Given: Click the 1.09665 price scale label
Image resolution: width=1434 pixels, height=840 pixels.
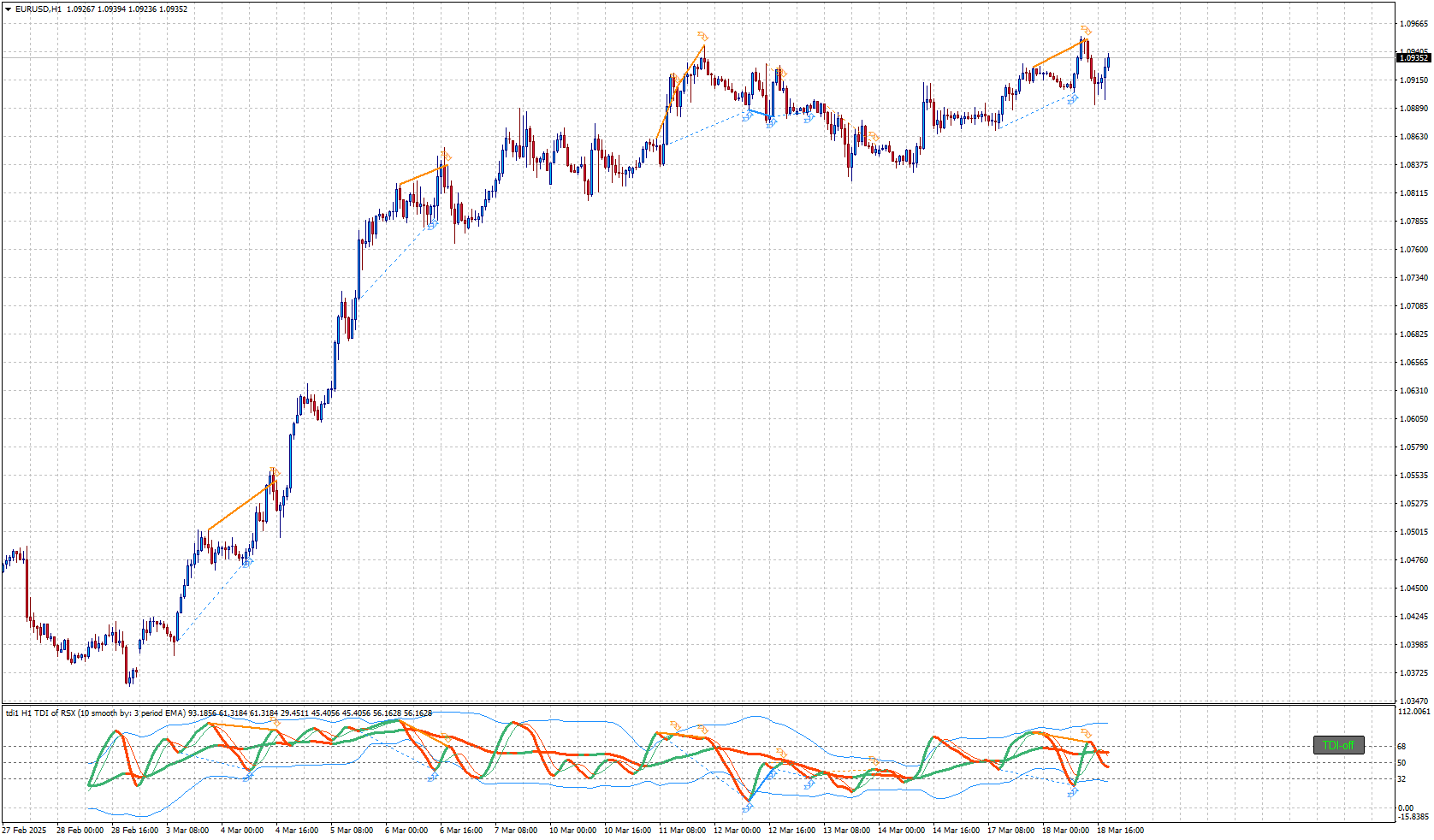Looking at the screenshot, I should pos(1413,24).
